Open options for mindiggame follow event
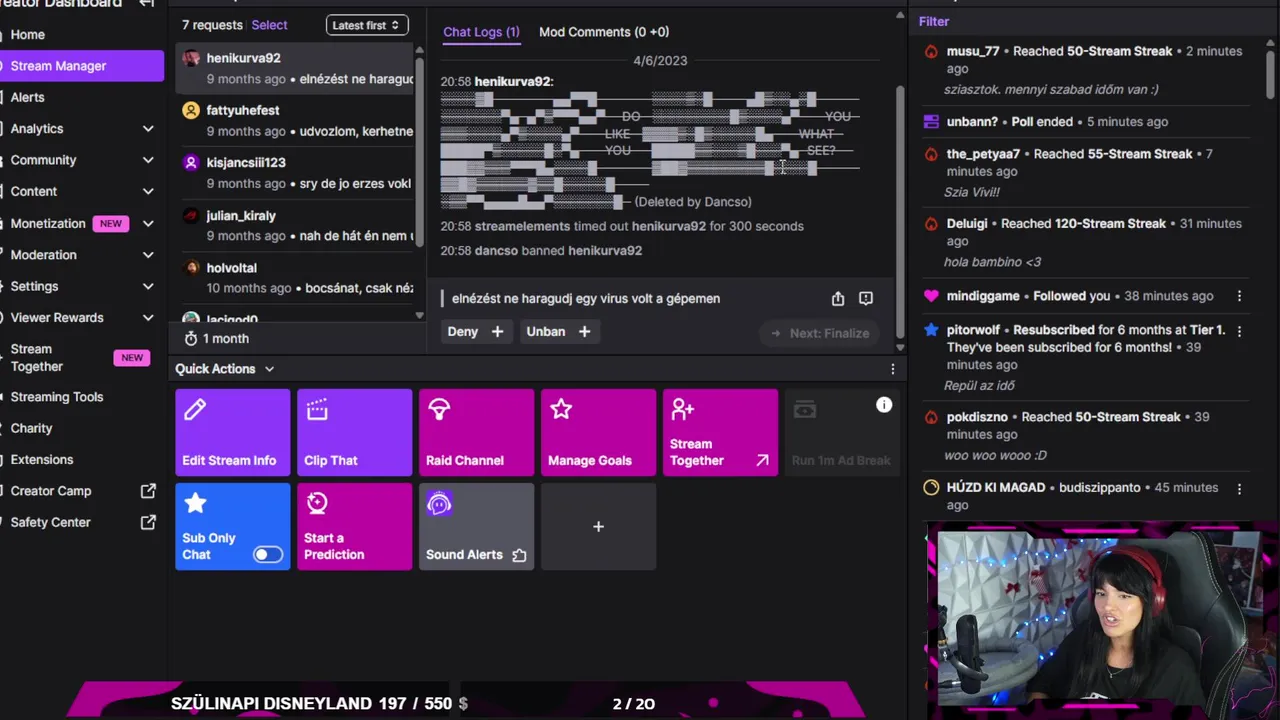Viewport: 1280px width, 720px height. (x=1239, y=296)
